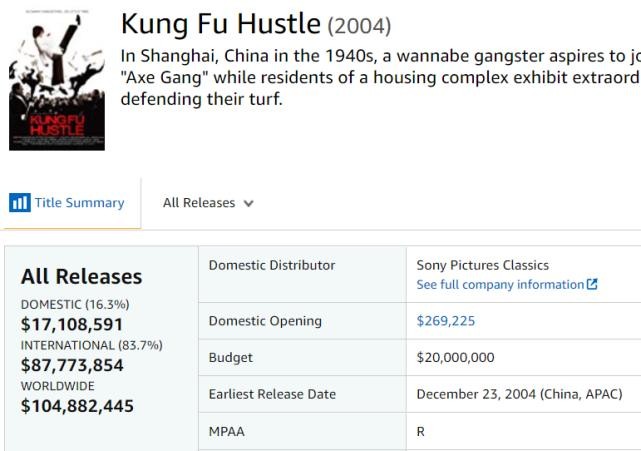Click the All Releases chevron arrow
Image resolution: width=641 pixels, height=451 pixels.
pos(248,203)
